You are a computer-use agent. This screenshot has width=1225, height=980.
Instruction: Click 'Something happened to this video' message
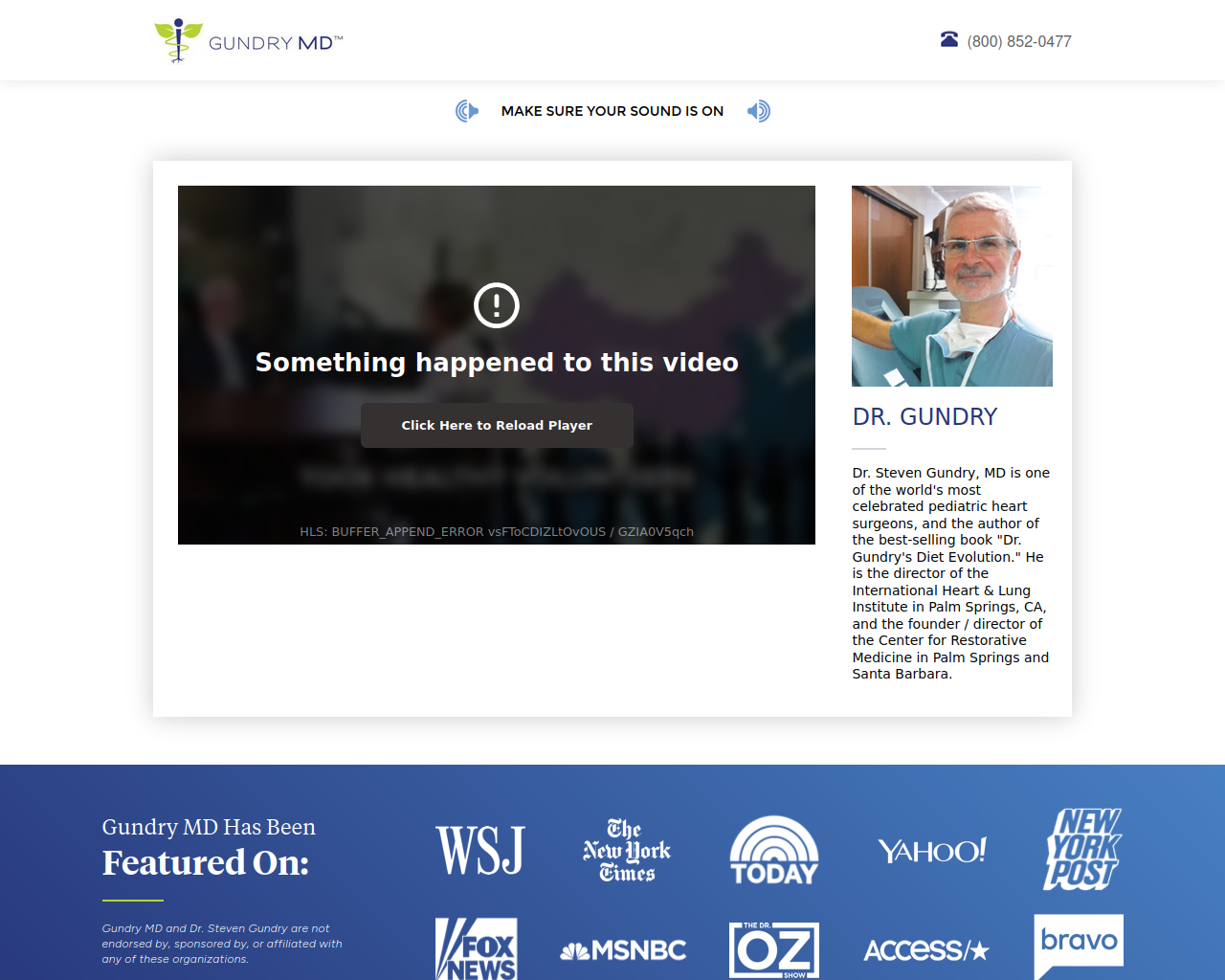tap(497, 363)
